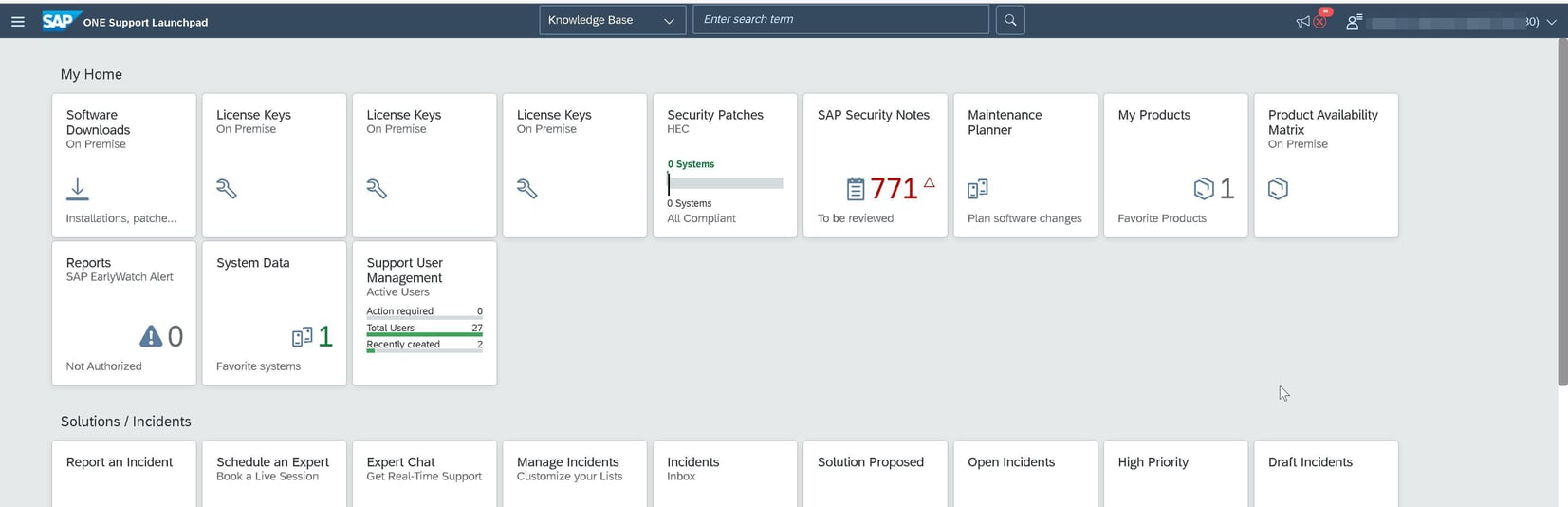The width and height of the screenshot is (1568, 507).
Task: Click the SAP EarlyWatch Alert warning triangle icon
Action: tap(151, 336)
